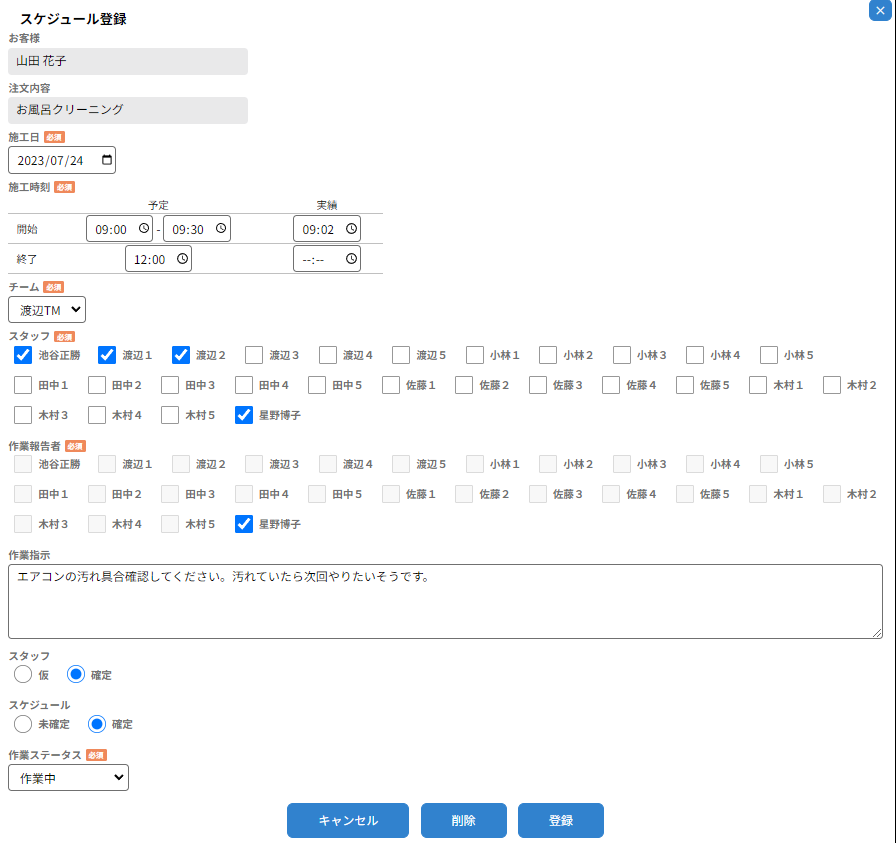
Task: Select 仮 radio button under スタッフ
Action: coord(23,675)
